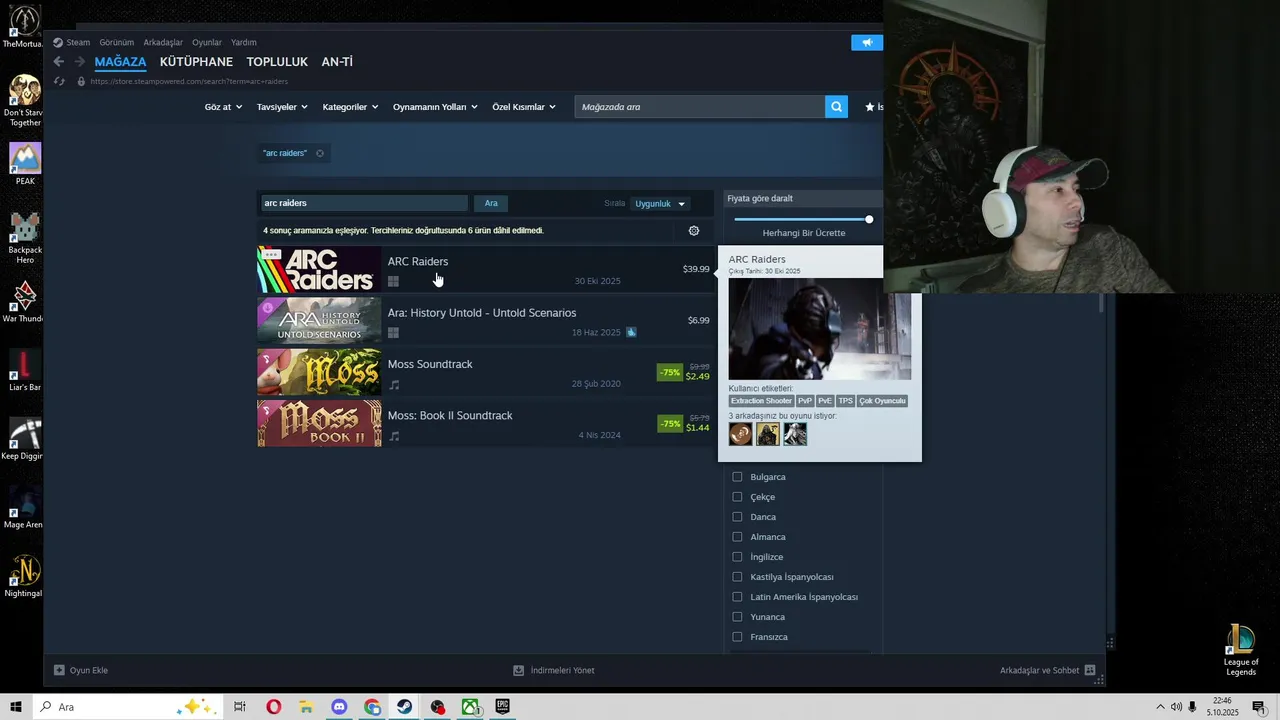Open Discord from the taskbar
The image size is (1280, 720).
[339, 707]
